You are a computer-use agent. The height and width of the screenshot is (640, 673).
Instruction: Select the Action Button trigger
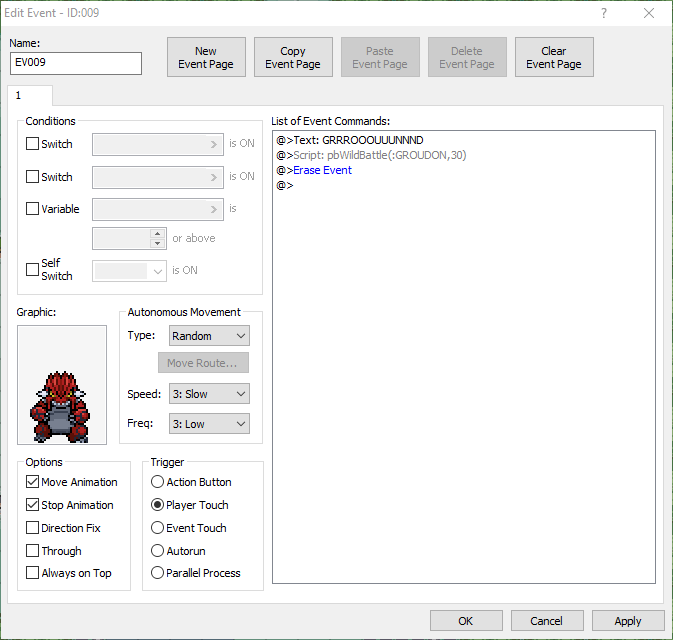click(x=157, y=482)
